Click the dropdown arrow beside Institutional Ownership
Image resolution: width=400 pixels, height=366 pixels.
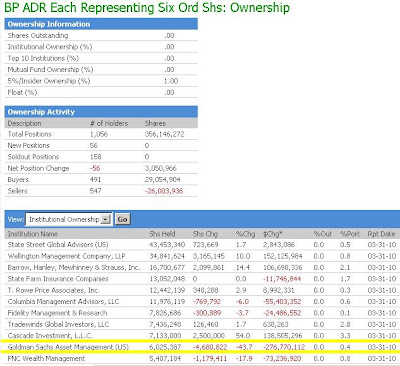tap(106, 219)
